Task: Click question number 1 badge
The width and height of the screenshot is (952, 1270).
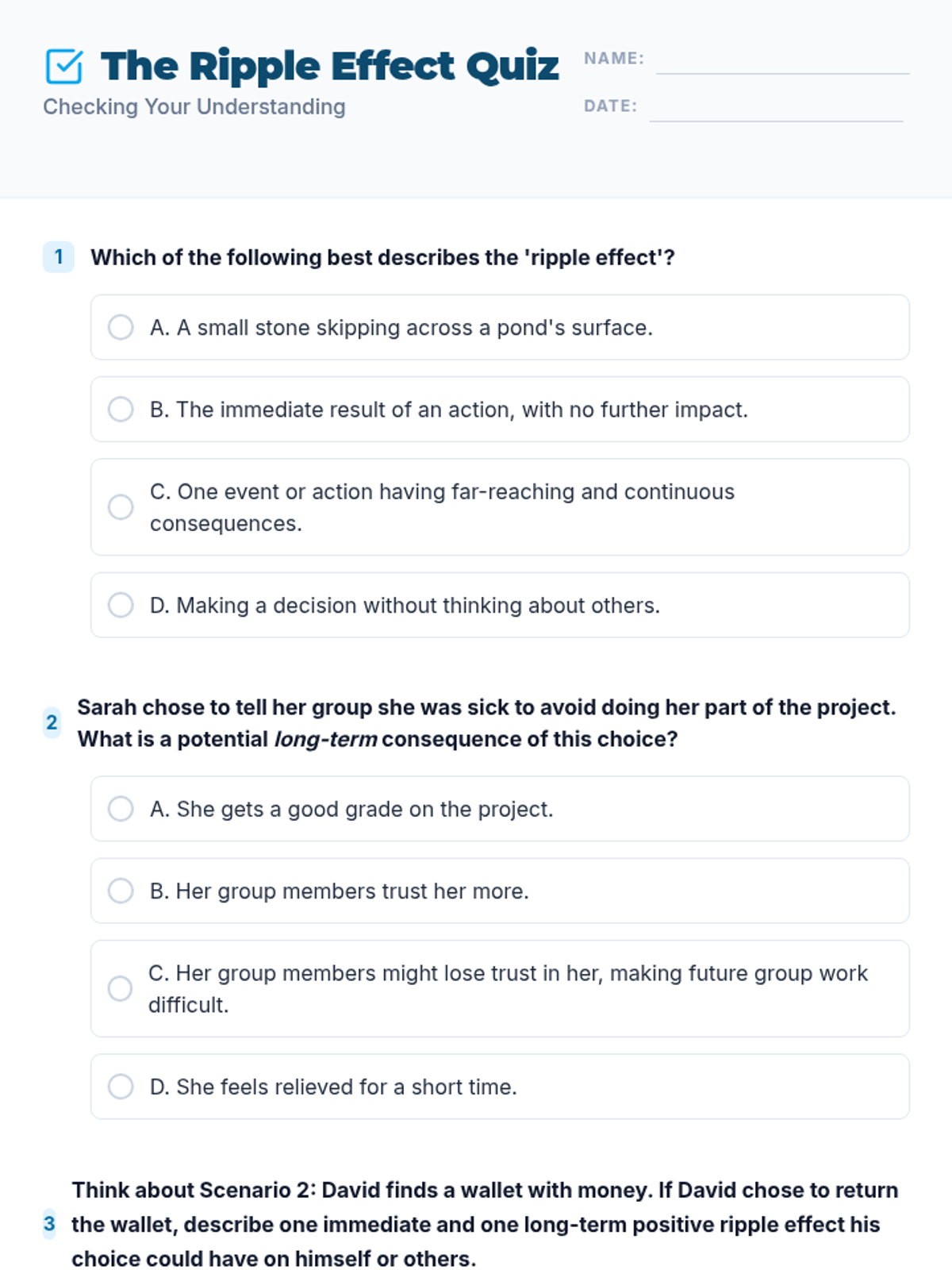Action: coord(58,257)
